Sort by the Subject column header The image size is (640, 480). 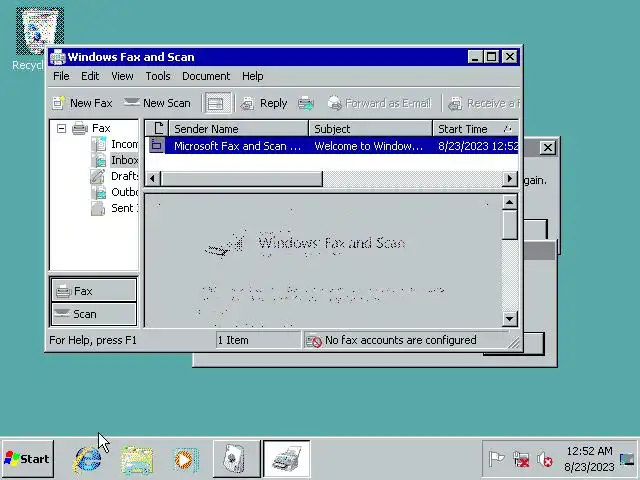click(x=371, y=129)
